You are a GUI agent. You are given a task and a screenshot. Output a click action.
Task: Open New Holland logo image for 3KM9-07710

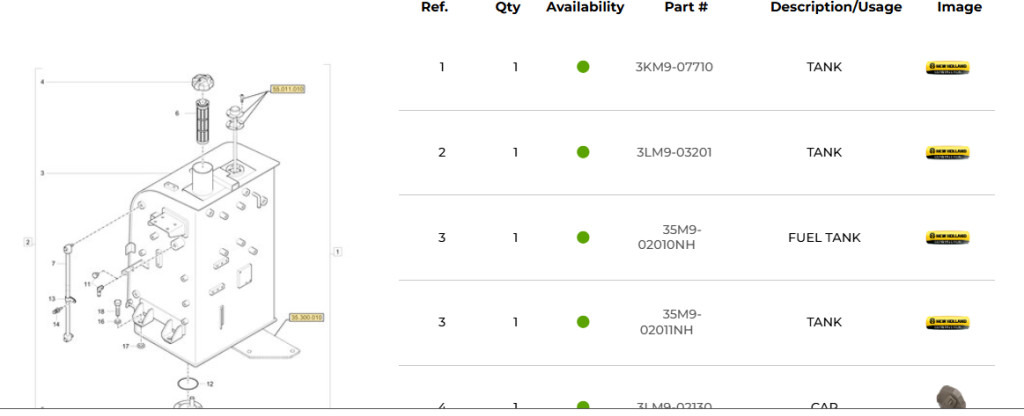click(x=946, y=68)
